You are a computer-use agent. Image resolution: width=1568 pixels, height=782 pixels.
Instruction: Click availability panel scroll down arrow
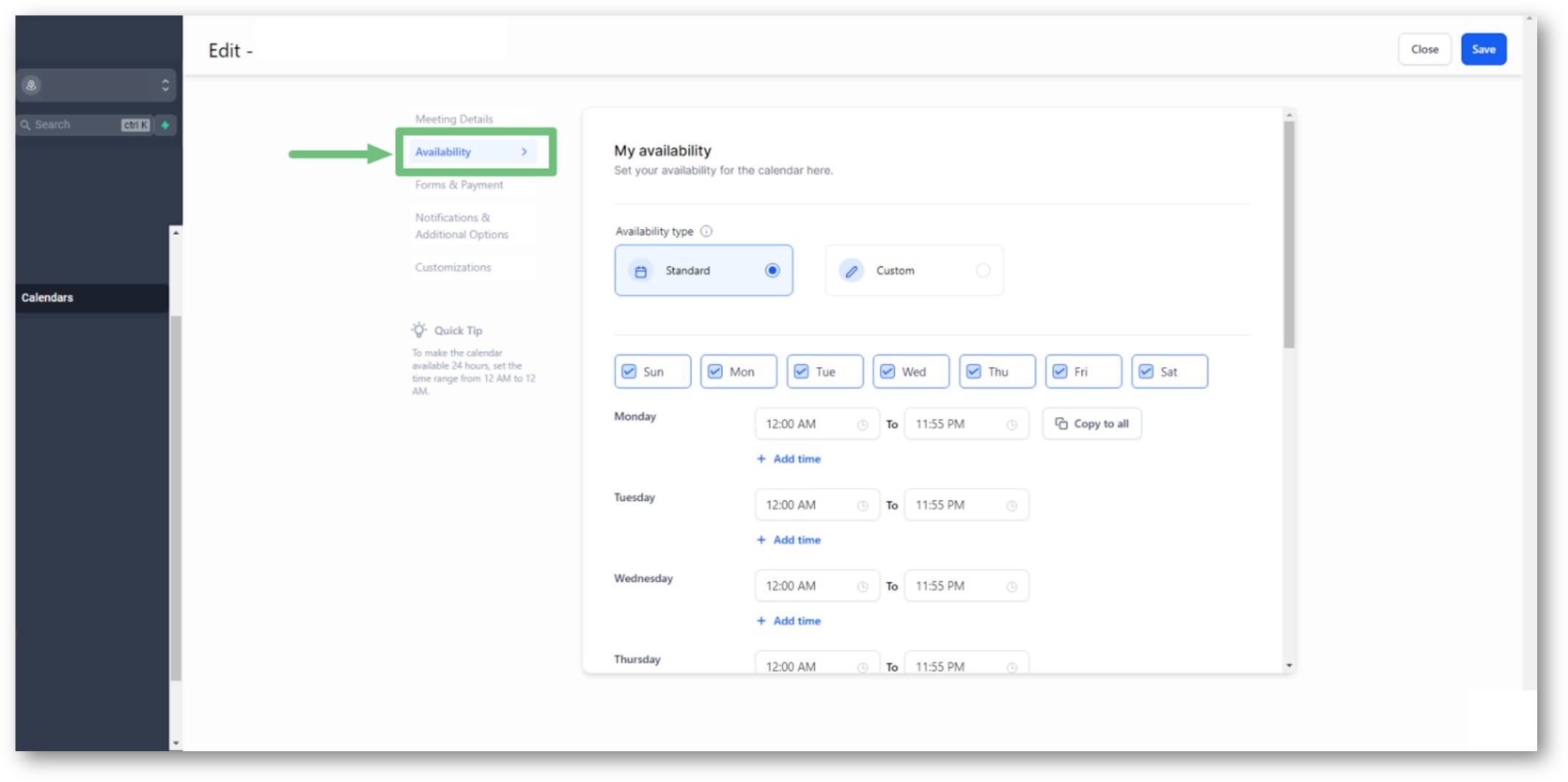pyautogui.click(x=1289, y=665)
